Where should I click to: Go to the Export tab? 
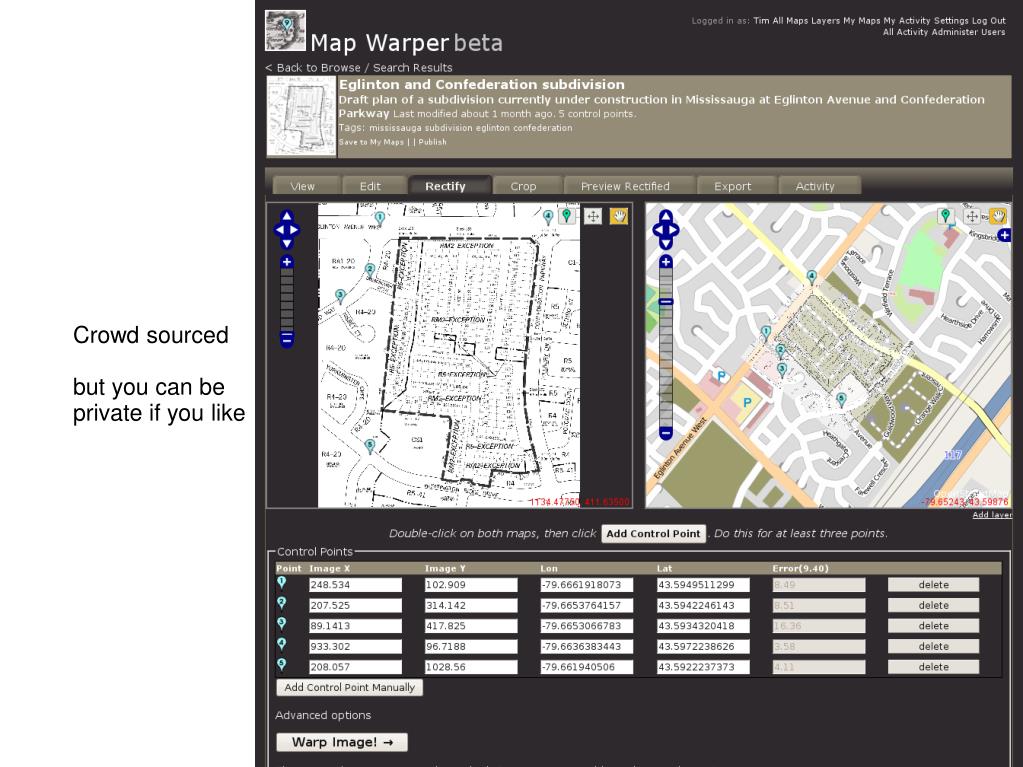tap(733, 186)
